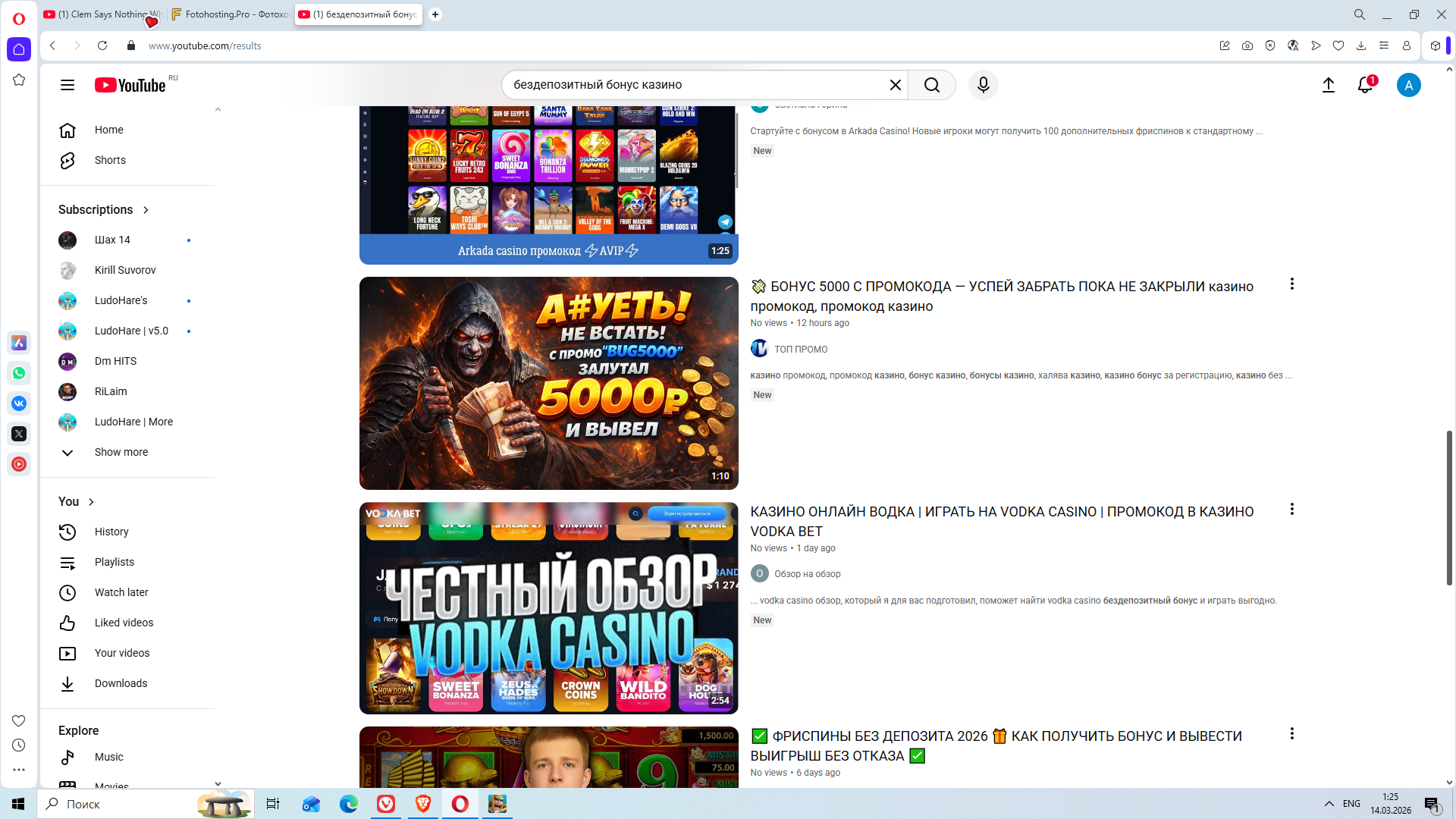Click the magnifier search button

point(931,85)
